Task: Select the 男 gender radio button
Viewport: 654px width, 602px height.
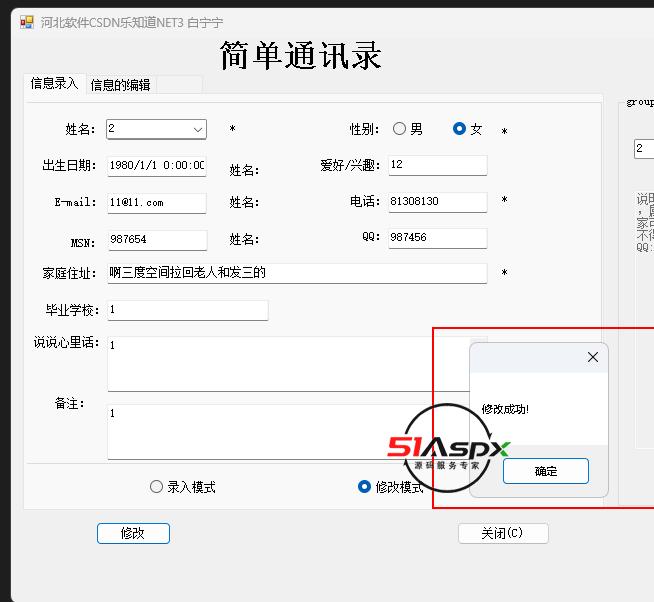Action: tap(399, 128)
